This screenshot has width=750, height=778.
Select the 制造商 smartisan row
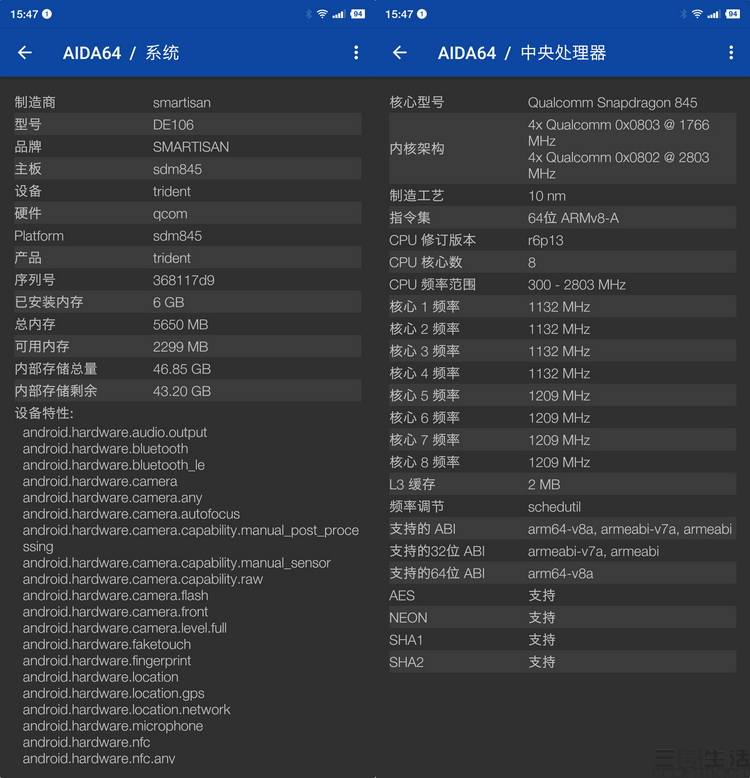point(187,102)
